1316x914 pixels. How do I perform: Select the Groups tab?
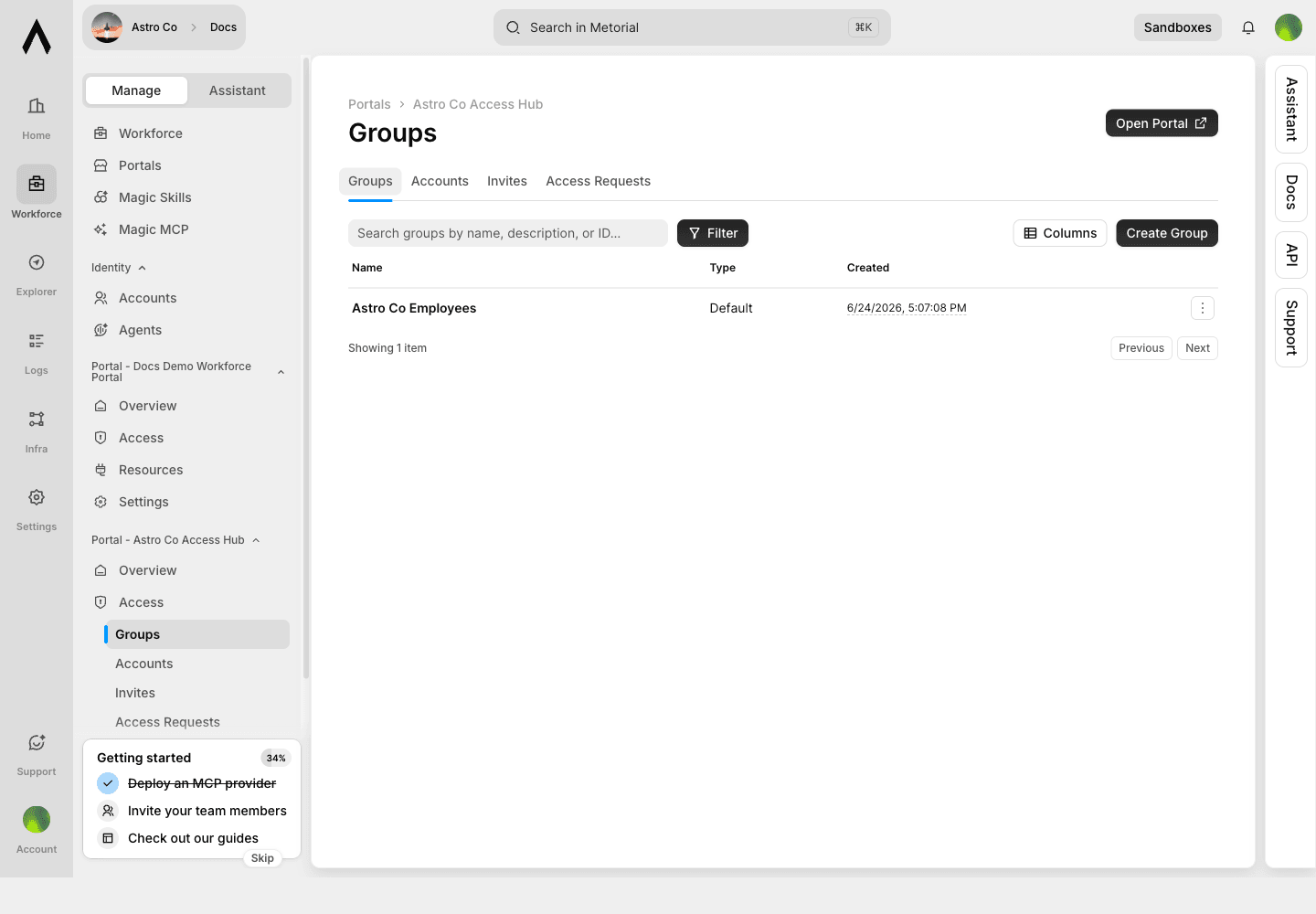click(370, 181)
